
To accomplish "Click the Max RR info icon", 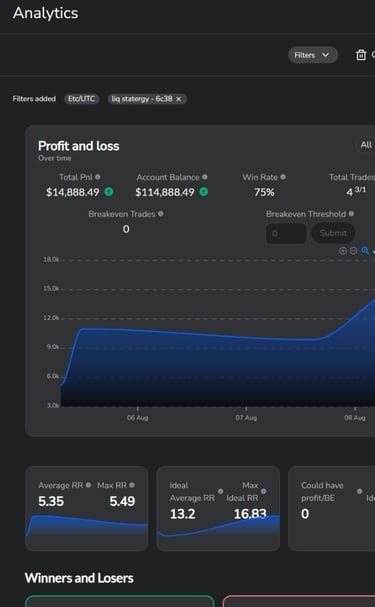I will point(132,485).
